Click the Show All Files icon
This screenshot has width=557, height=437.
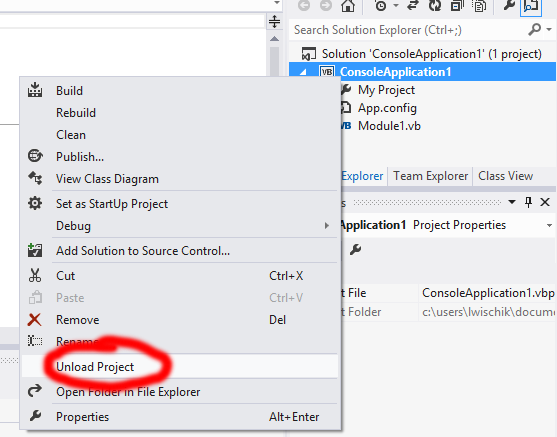[x=479, y=6]
